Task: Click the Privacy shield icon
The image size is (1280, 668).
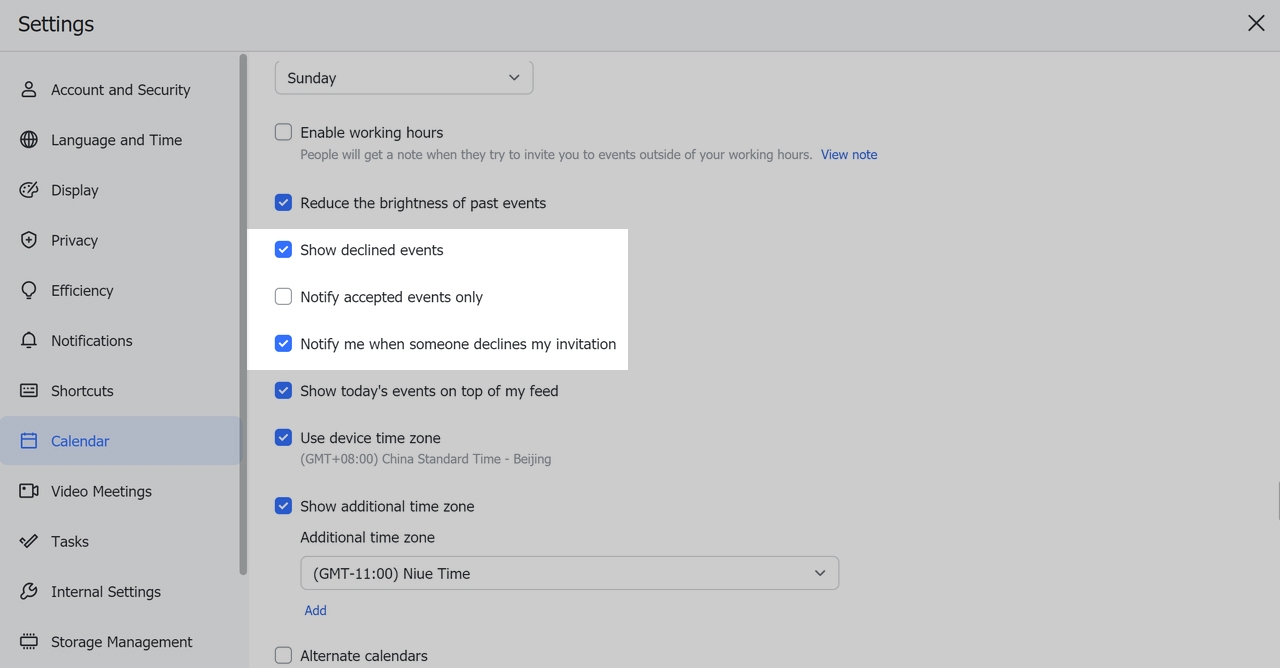Action: (x=29, y=240)
